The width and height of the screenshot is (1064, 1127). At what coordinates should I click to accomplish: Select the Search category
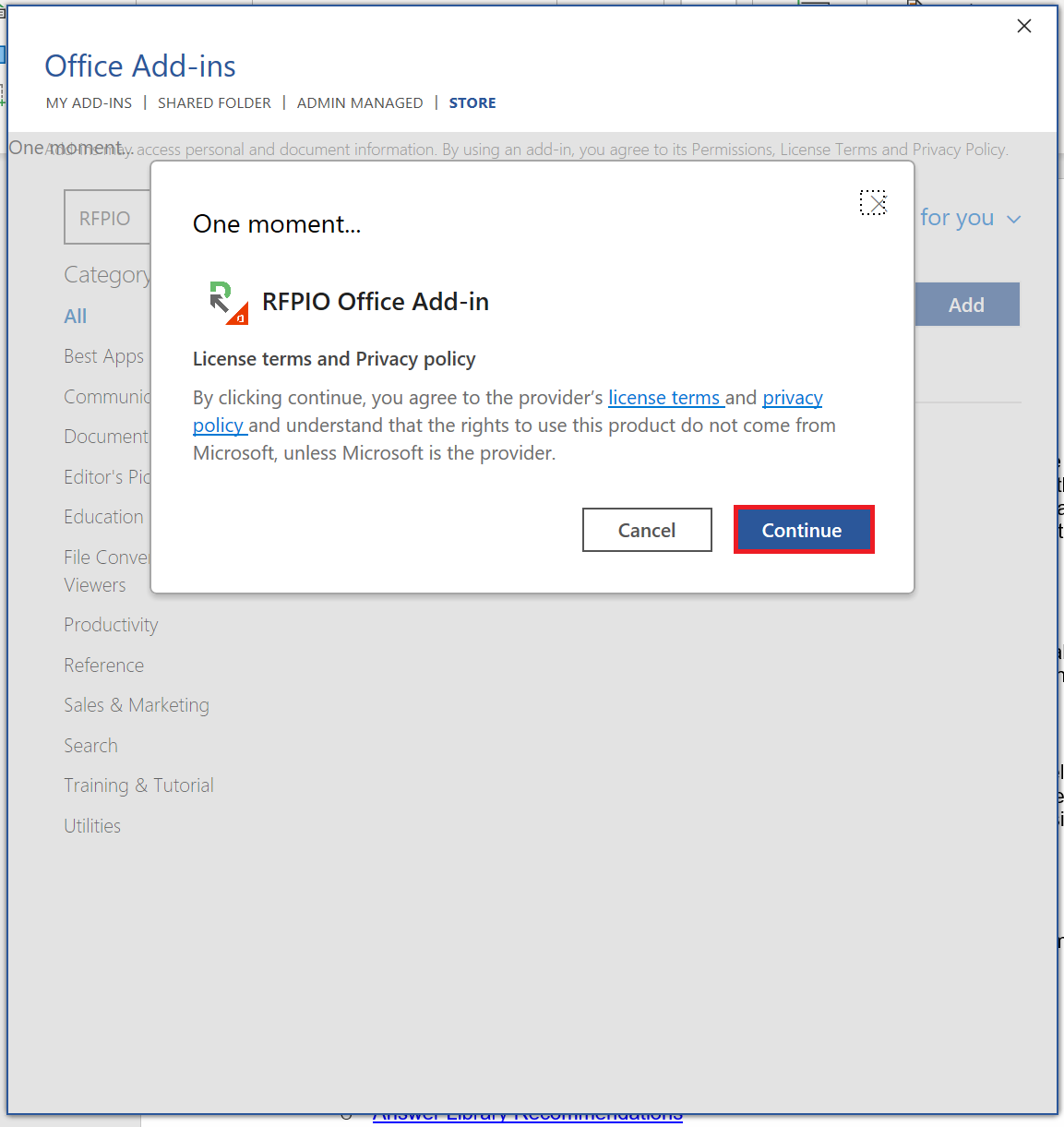point(90,746)
